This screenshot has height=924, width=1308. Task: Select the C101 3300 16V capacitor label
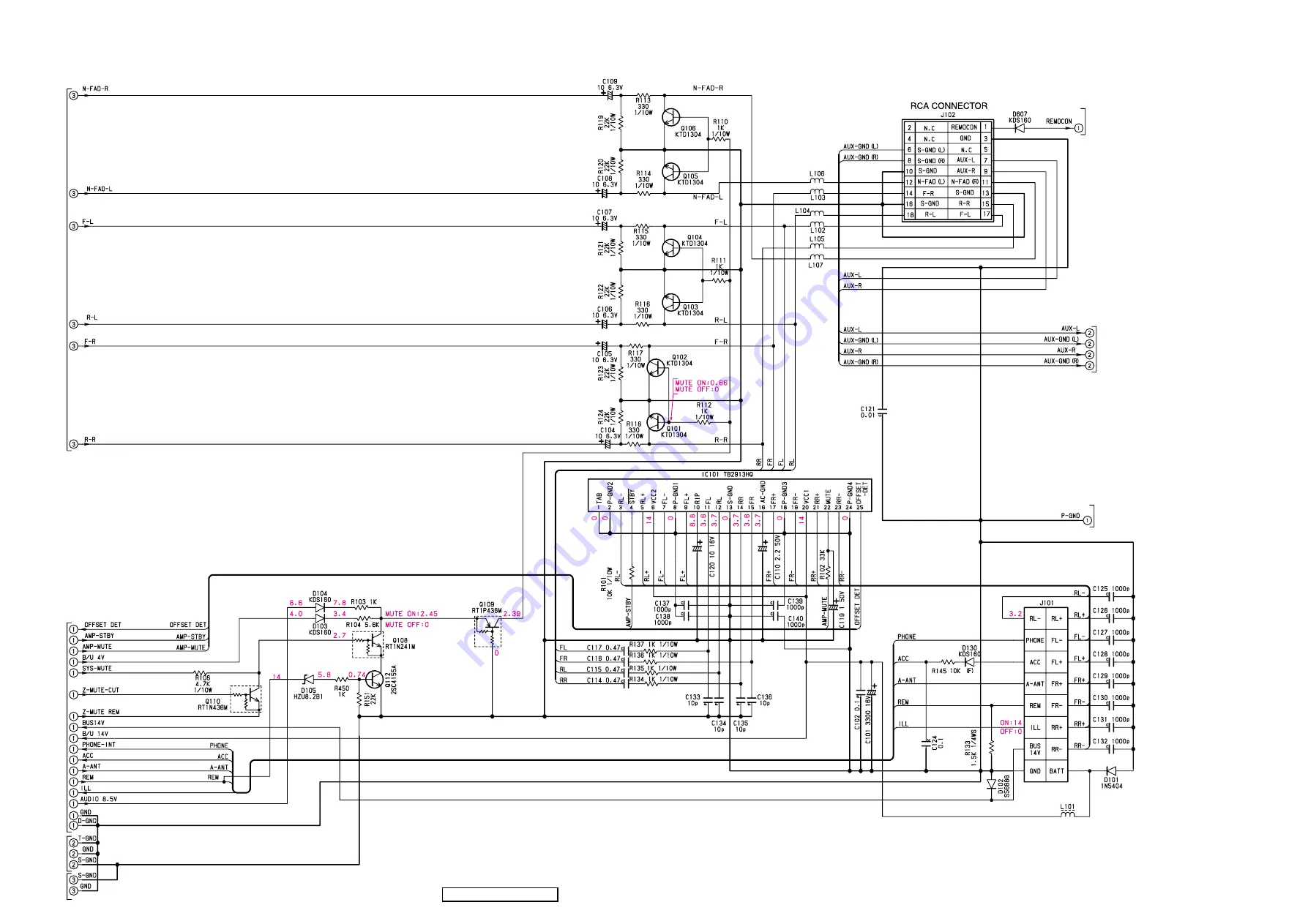click(869, 721)
